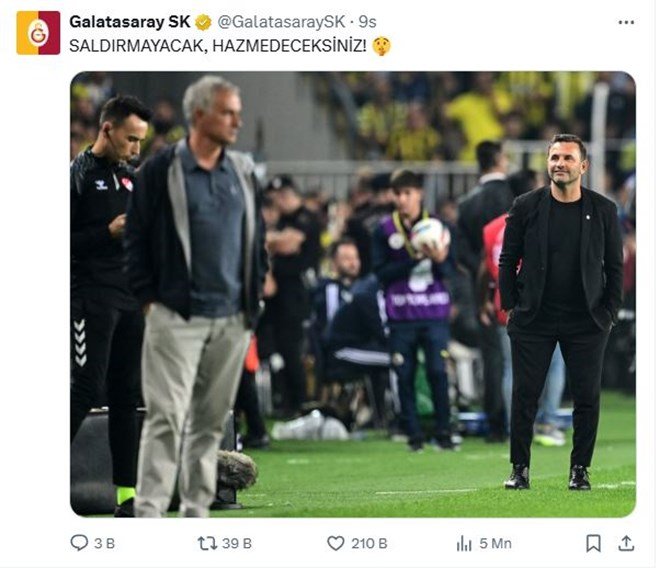
Task: Click the retweet arrows icon
Action: (x=207, y=543)
